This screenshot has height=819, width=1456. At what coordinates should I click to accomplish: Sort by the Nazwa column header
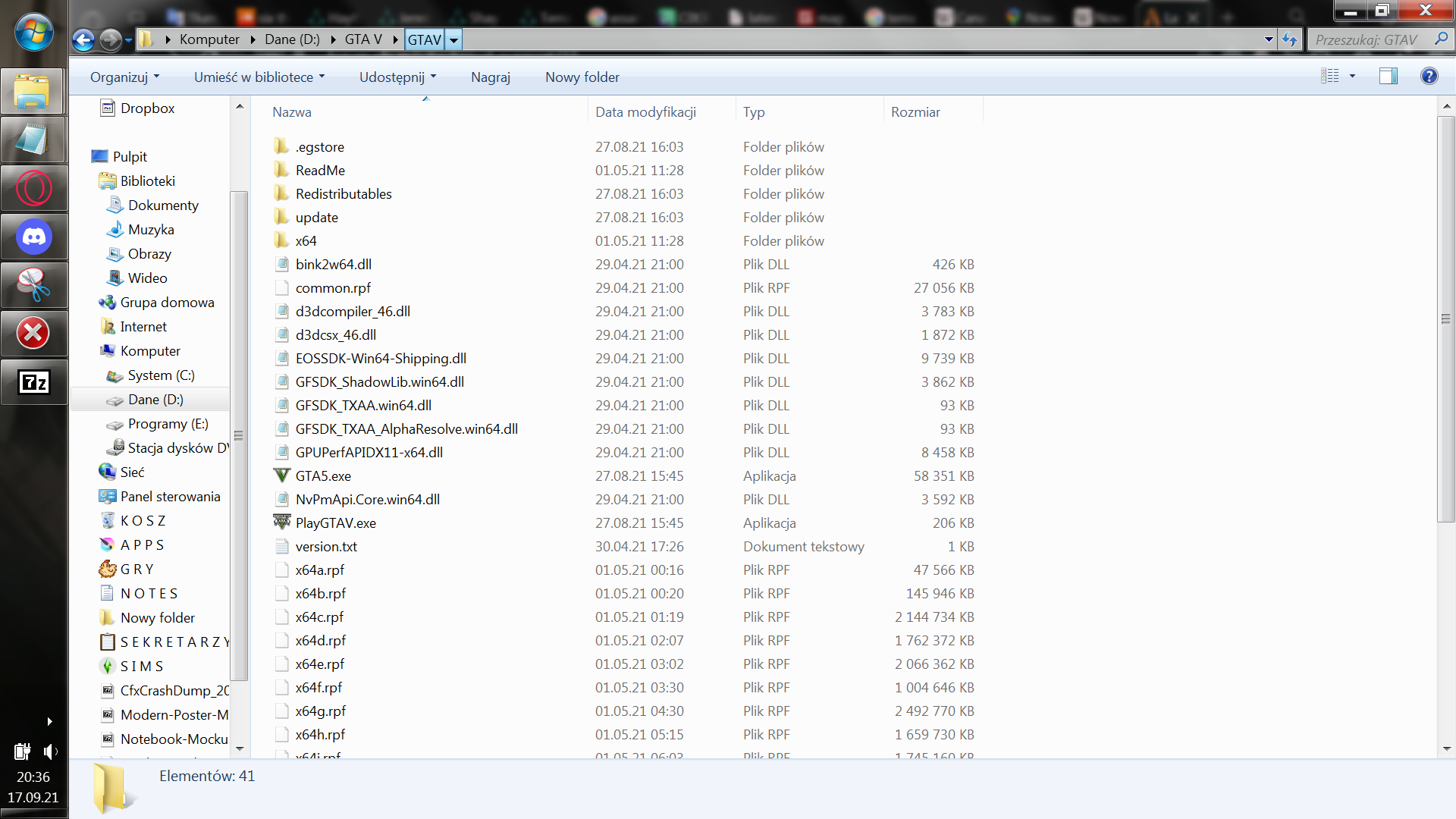[292, 111]
